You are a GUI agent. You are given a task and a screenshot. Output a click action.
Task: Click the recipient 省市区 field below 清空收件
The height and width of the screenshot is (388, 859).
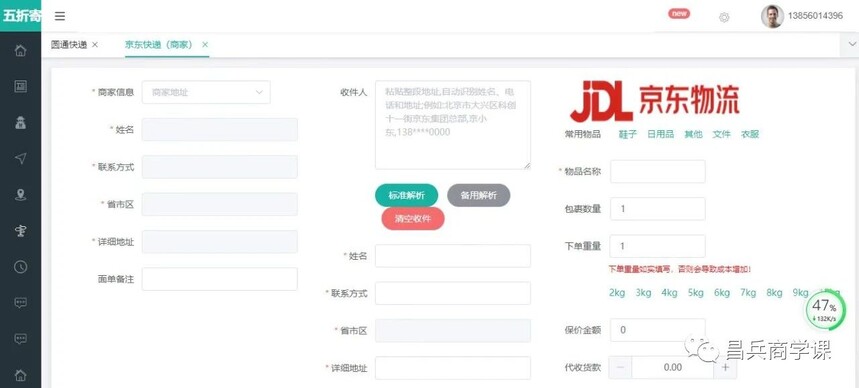(x=453, y=331)
